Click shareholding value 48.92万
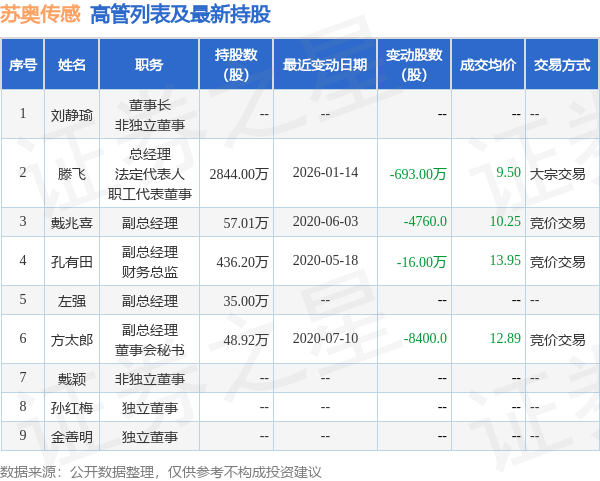Viewport: 600px width, 481px height. pyautogui.click(x=245, y=340)
